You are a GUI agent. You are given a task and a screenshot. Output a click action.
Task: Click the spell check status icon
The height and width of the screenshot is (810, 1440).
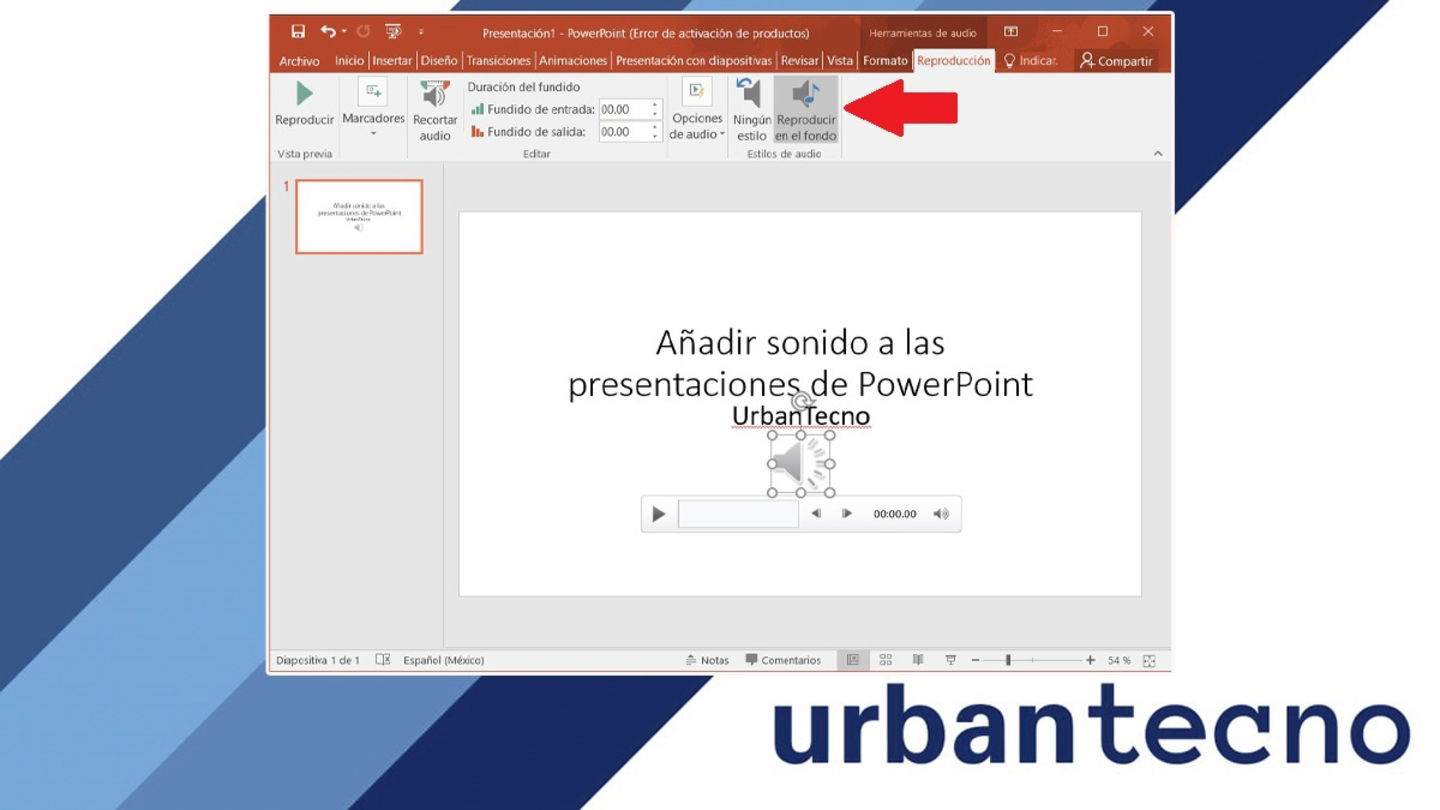pos(383,660)
